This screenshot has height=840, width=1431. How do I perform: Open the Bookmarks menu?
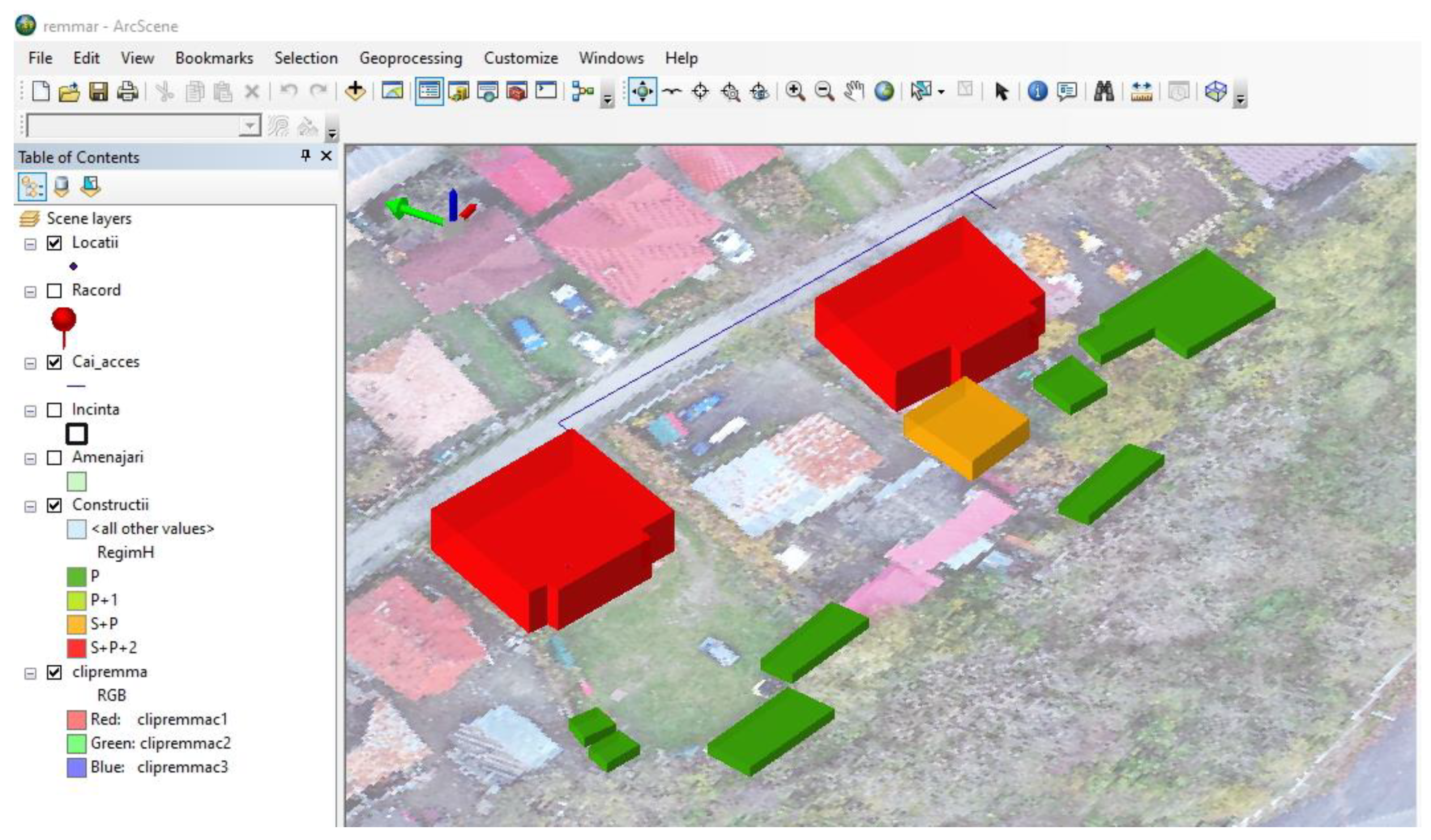[214, 58]
